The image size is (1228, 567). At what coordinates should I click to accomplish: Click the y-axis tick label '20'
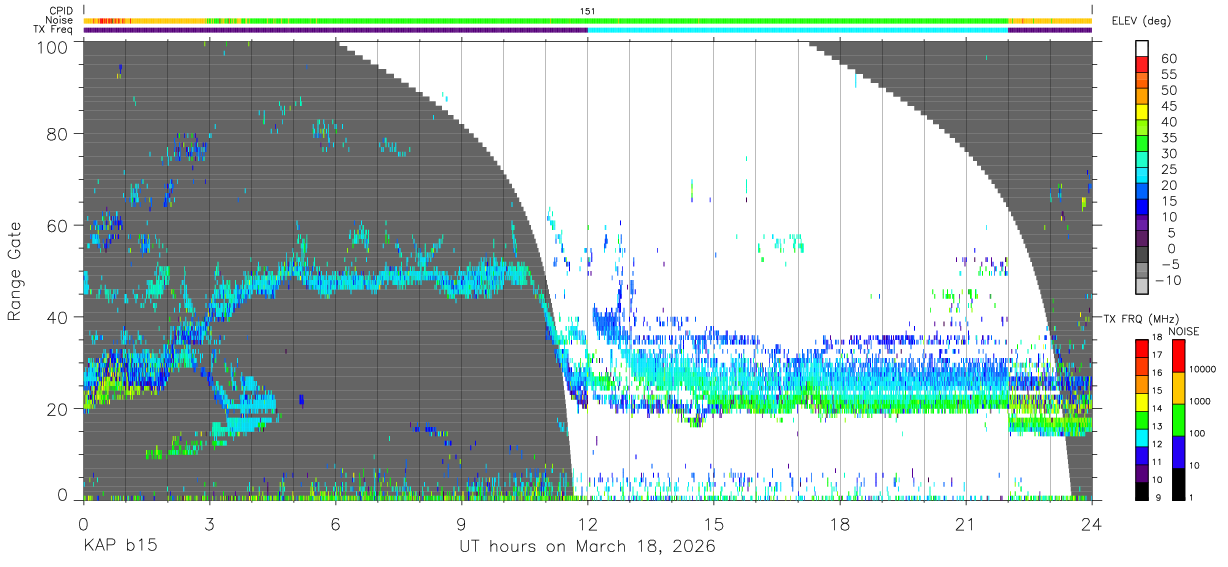[x=59, y=409]
